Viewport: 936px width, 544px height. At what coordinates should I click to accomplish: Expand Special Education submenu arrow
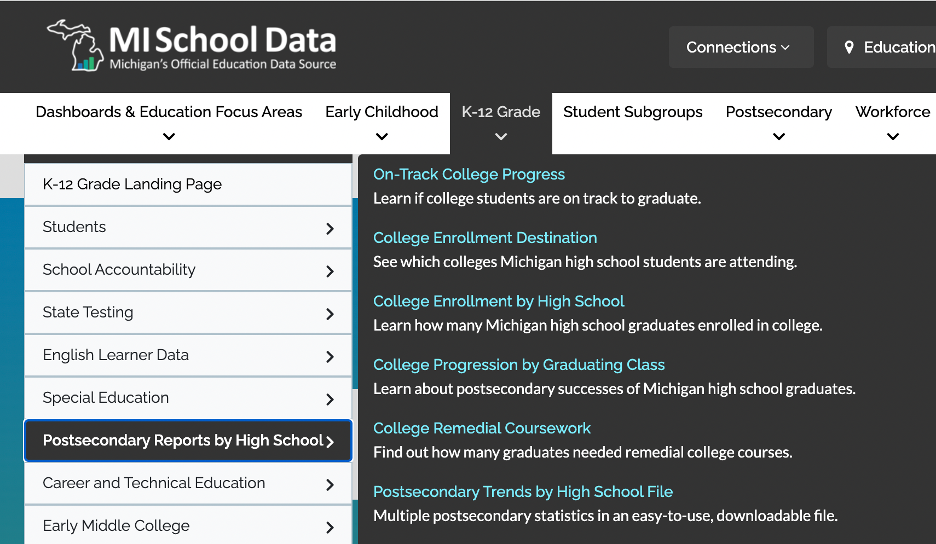tap(330, 399)
